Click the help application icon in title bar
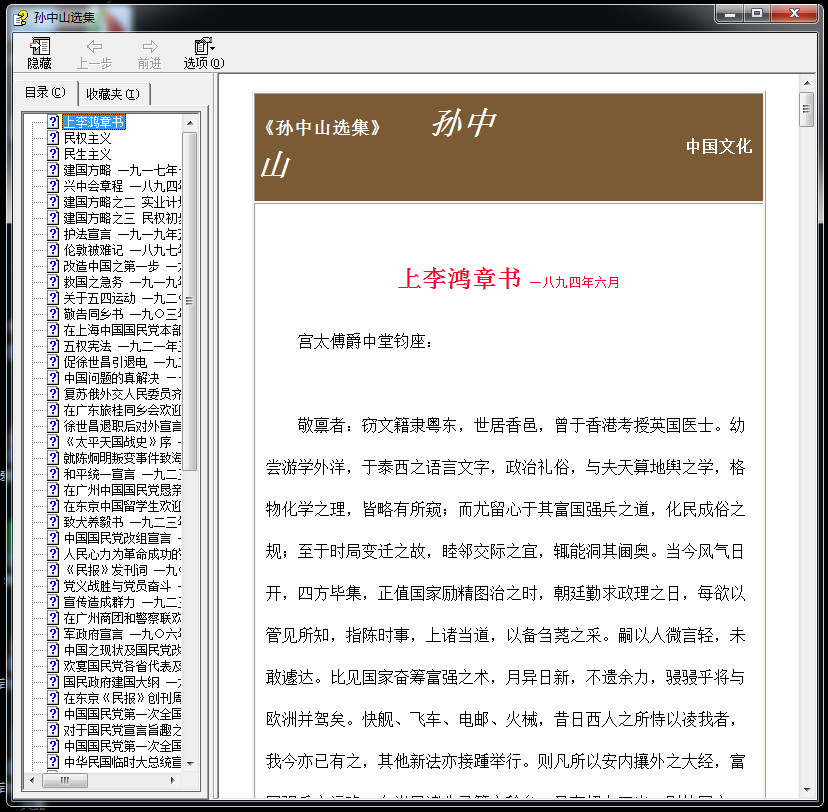The height and width of the screenshot is (812, 828). (21, 18)
